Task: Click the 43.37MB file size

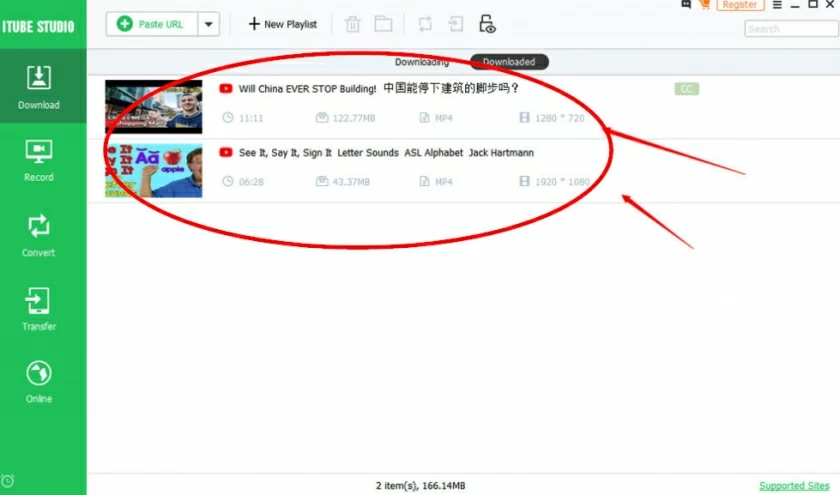Action: (x=351, y=182)
